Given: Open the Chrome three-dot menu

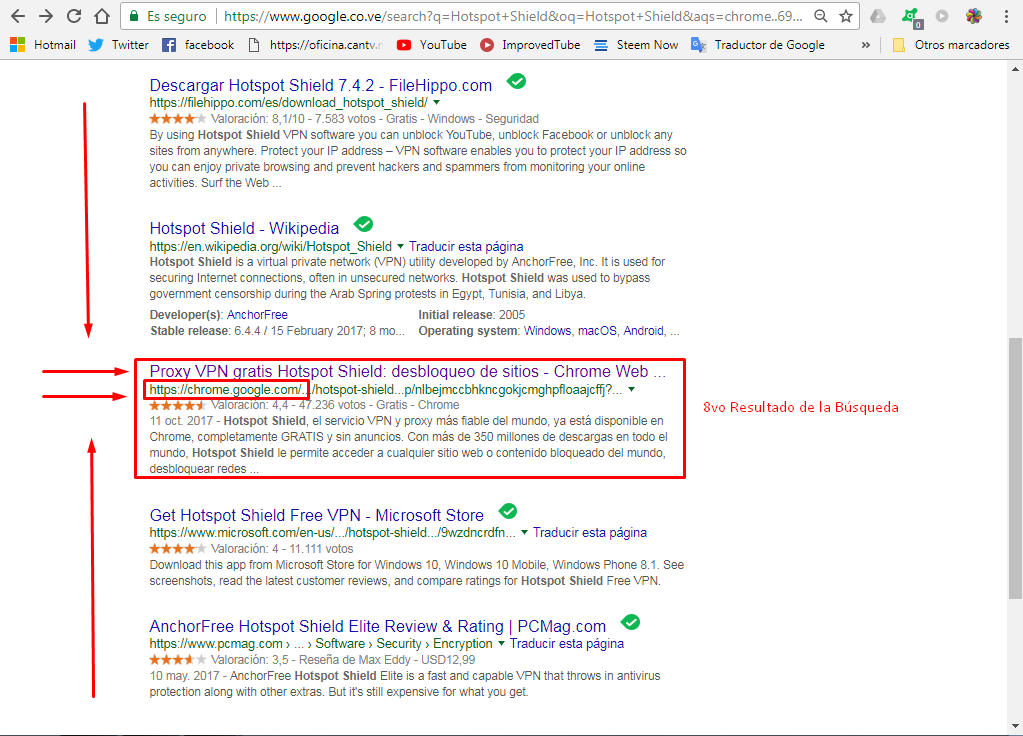Looking at the screenshot, I should (x=1006, y=16).
